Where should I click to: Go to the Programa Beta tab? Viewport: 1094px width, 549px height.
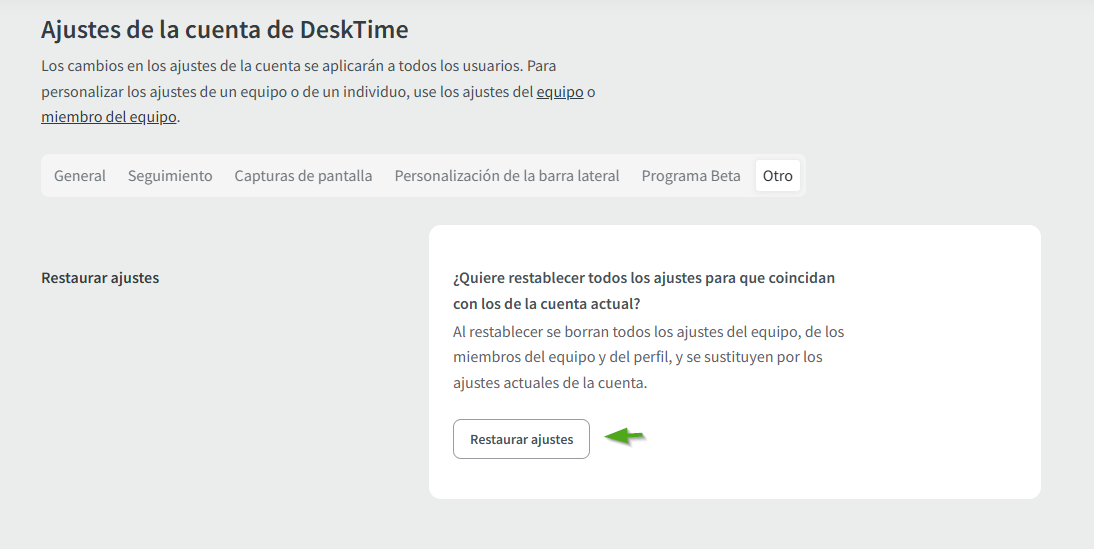click(x=691, y=176)
